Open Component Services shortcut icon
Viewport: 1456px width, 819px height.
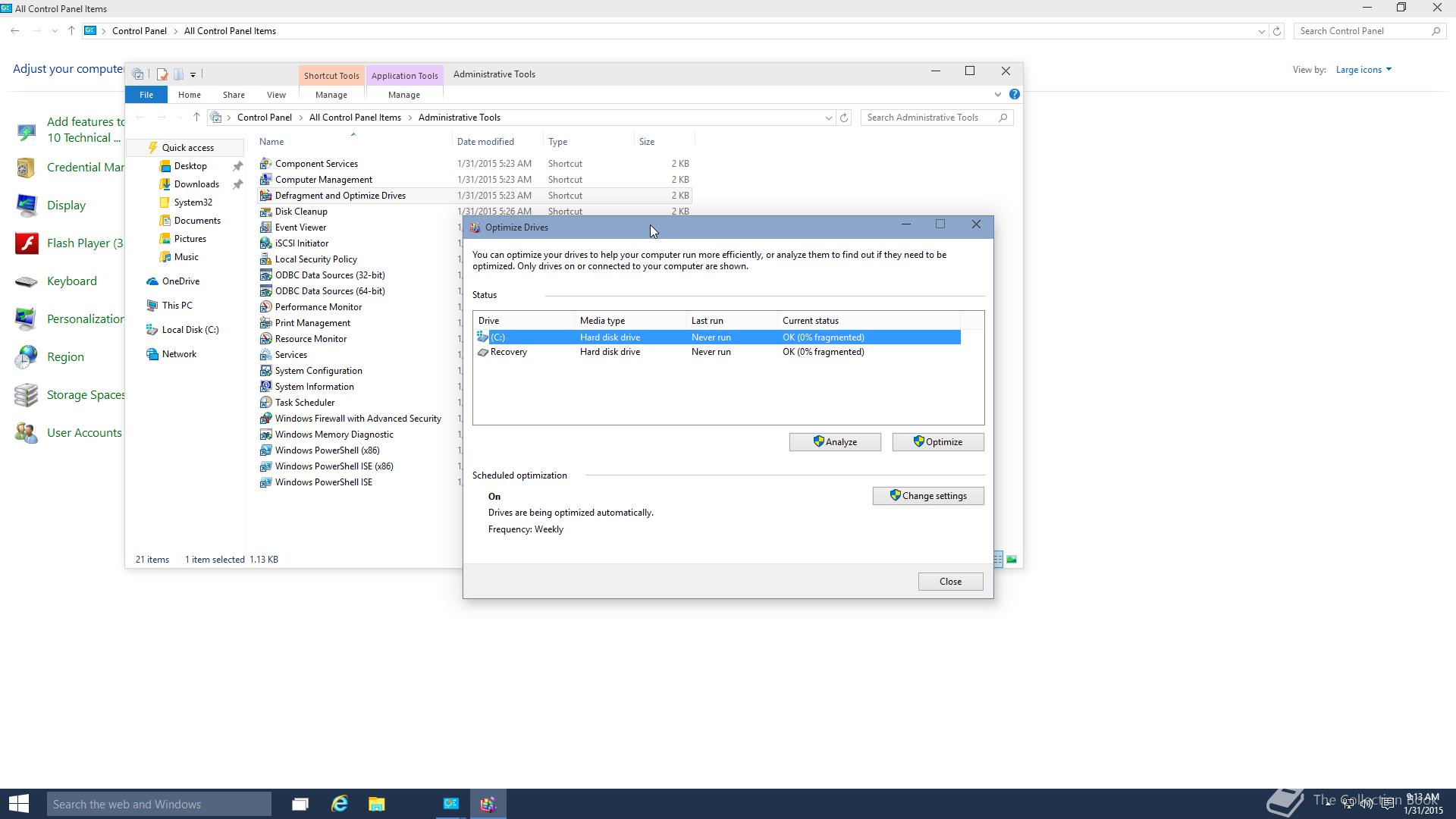tap(265, 164)
